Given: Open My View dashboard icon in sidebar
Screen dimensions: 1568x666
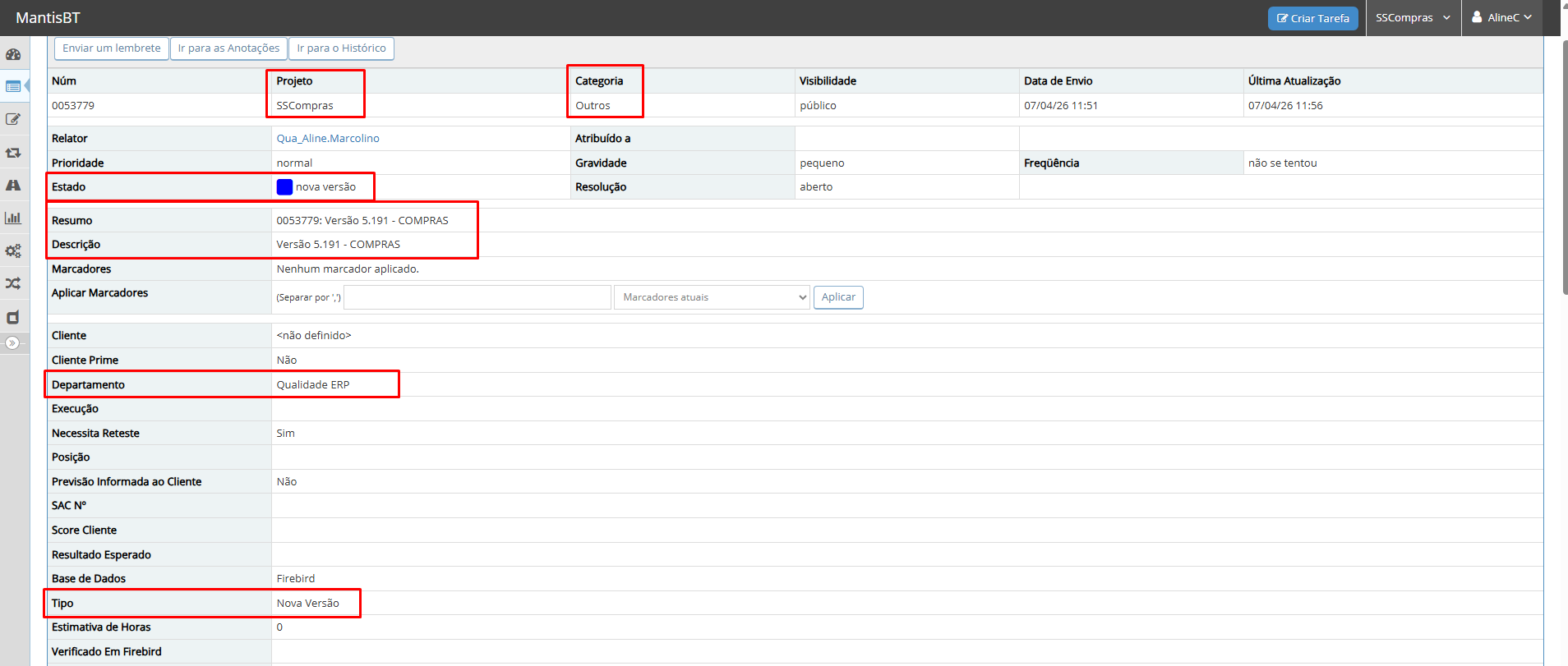Looking at the screenshot, I should tap(13, 54).
